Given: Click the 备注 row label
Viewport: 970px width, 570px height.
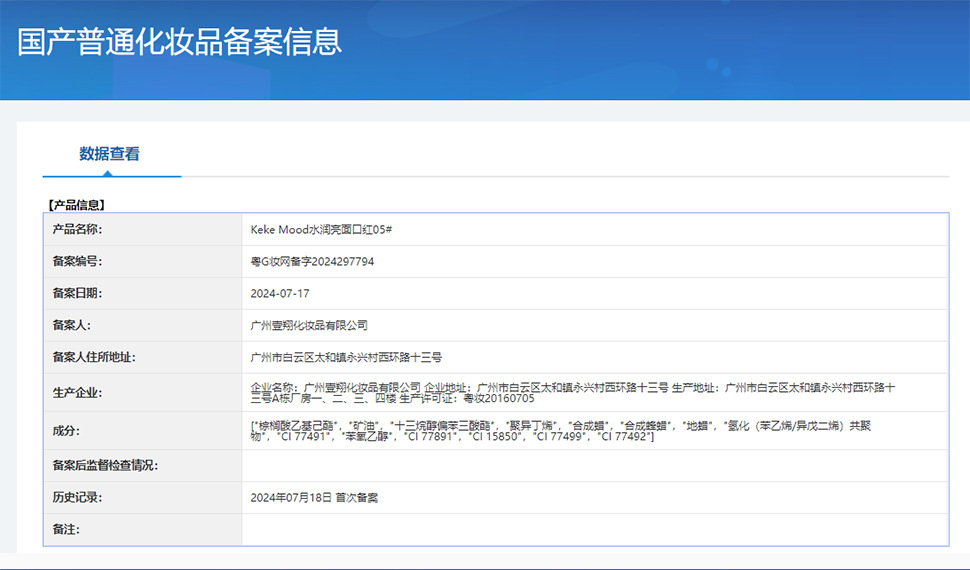Looking at the screenshot, I should [65, 529].
